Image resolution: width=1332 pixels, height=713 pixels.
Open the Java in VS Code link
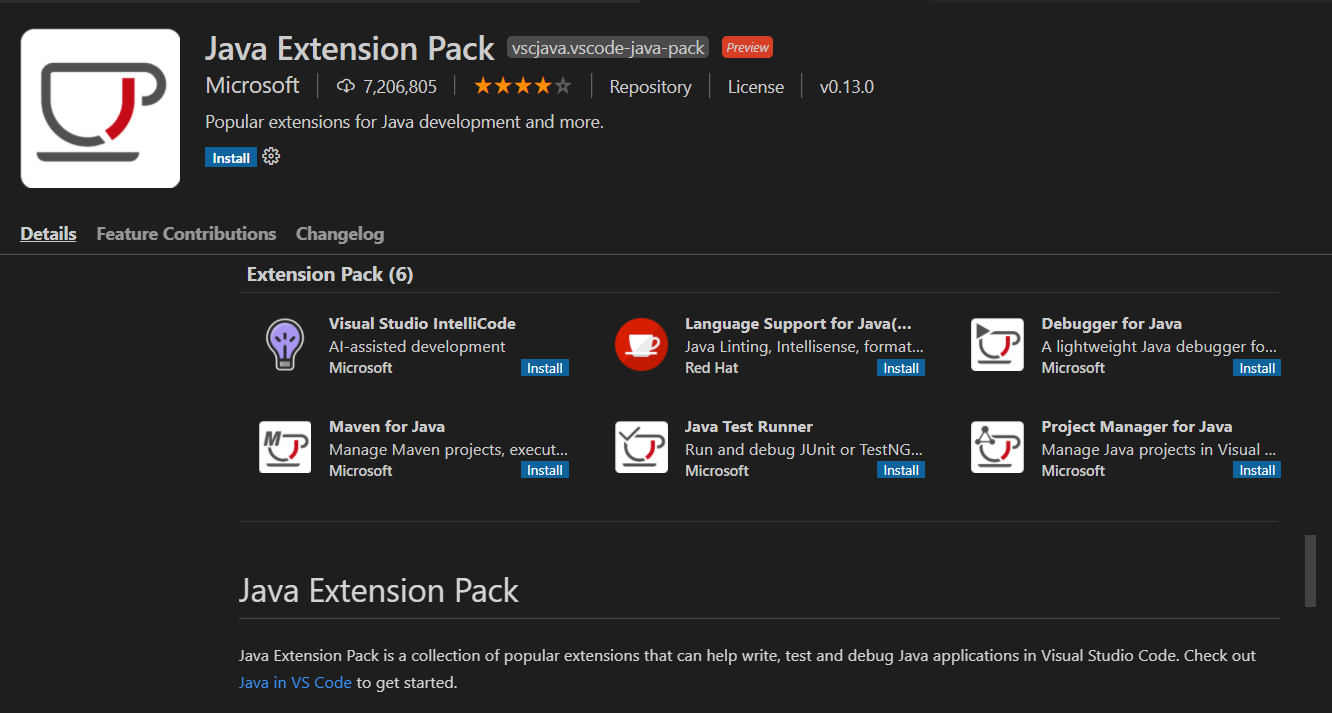295,683
